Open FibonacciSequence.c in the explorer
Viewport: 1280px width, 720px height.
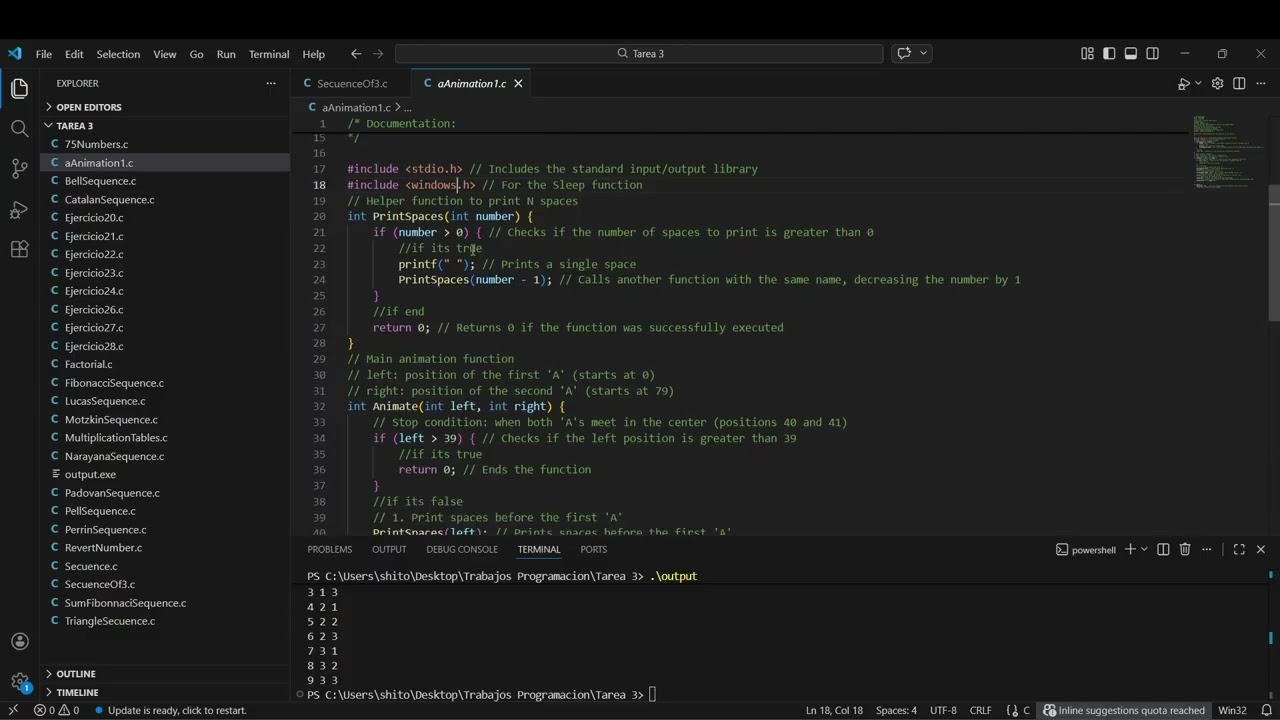[114, 383]
